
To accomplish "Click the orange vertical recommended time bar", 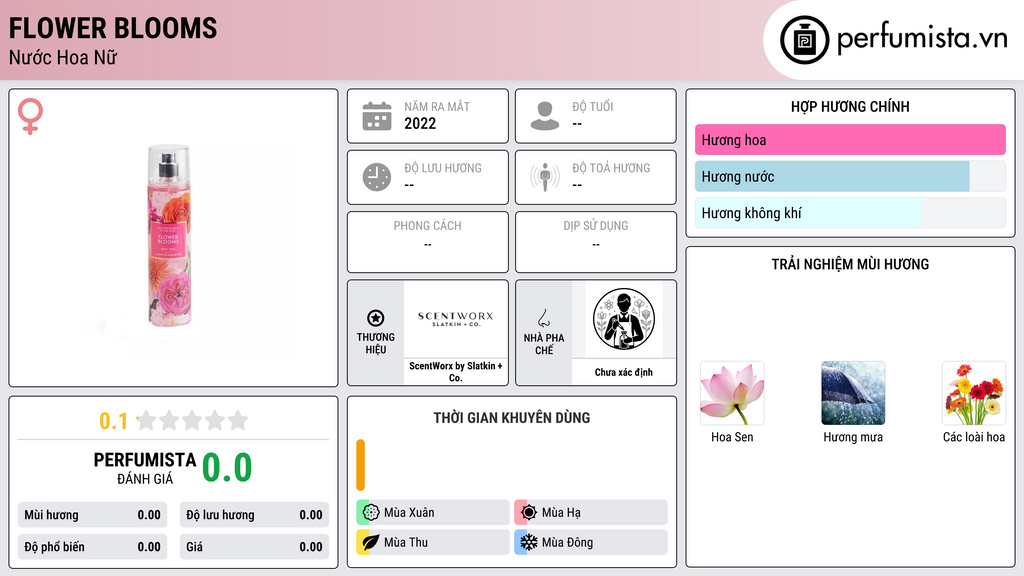I will pyautogui.click(x=360, y=465).
